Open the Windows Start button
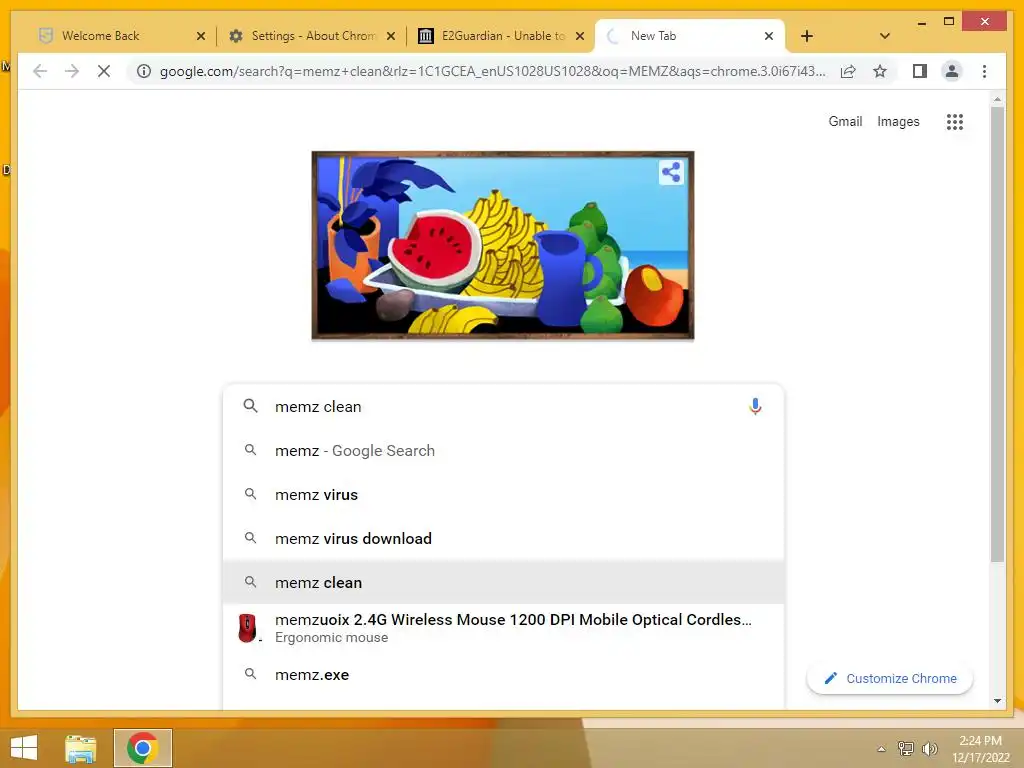Viewport: 1024px width, 768px height. click(x=24, y=748)
